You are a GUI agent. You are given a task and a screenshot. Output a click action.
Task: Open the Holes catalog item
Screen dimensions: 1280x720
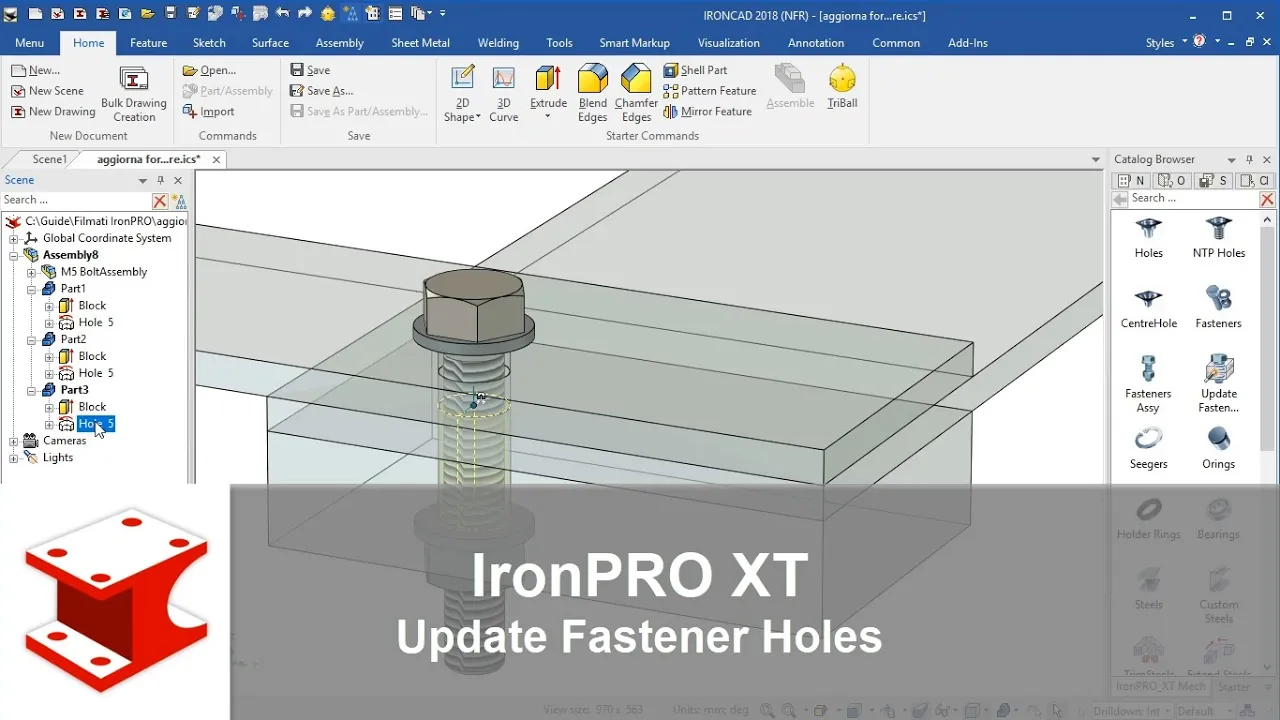[x=1149, y=238]
